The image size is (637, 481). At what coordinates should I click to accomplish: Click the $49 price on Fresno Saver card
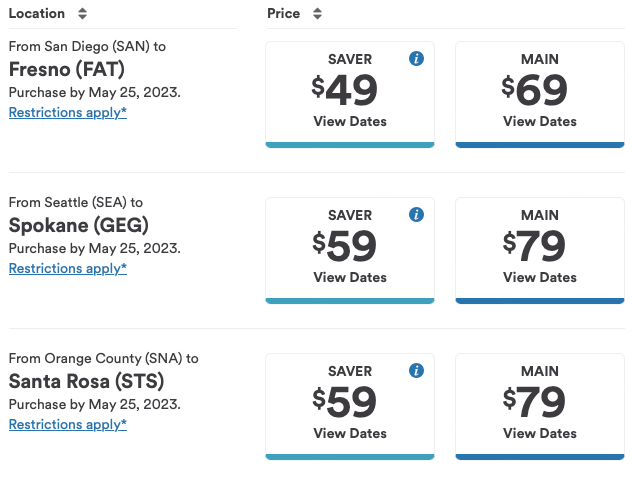tap(345, 90)
